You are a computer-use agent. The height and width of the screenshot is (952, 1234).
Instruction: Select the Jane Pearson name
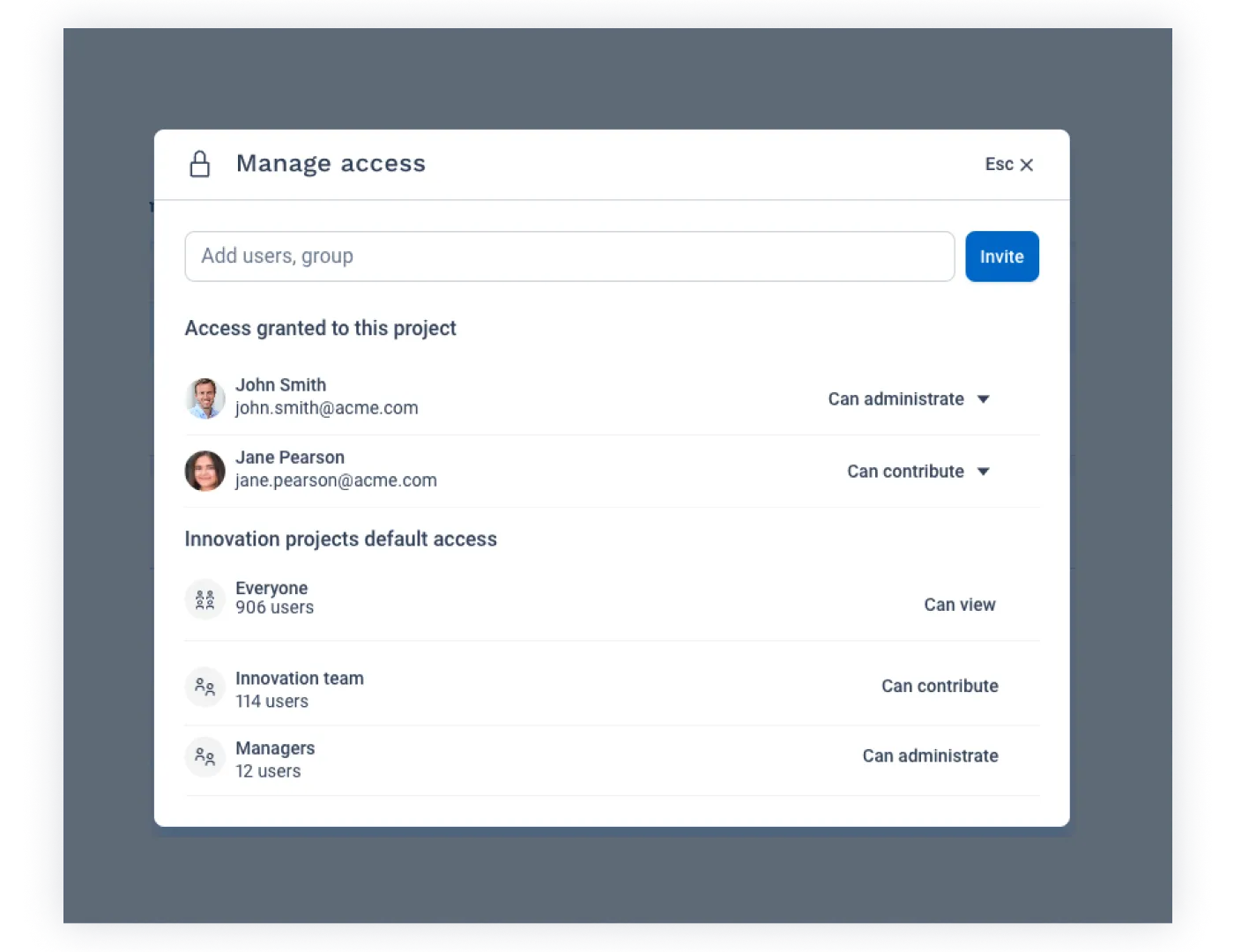(290, 457)
